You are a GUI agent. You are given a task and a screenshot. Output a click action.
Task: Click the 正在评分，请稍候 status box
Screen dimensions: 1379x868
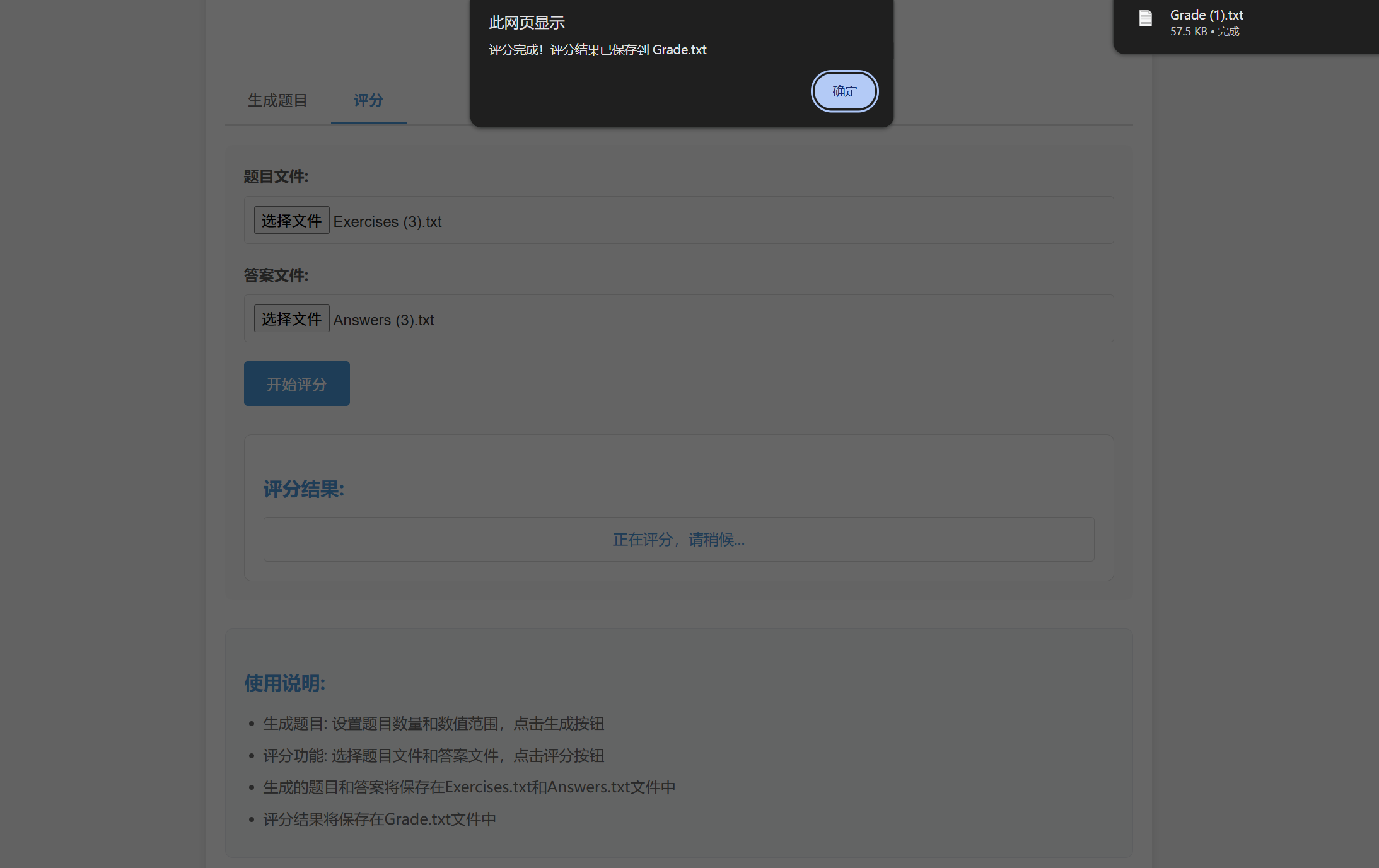point(678,540)
